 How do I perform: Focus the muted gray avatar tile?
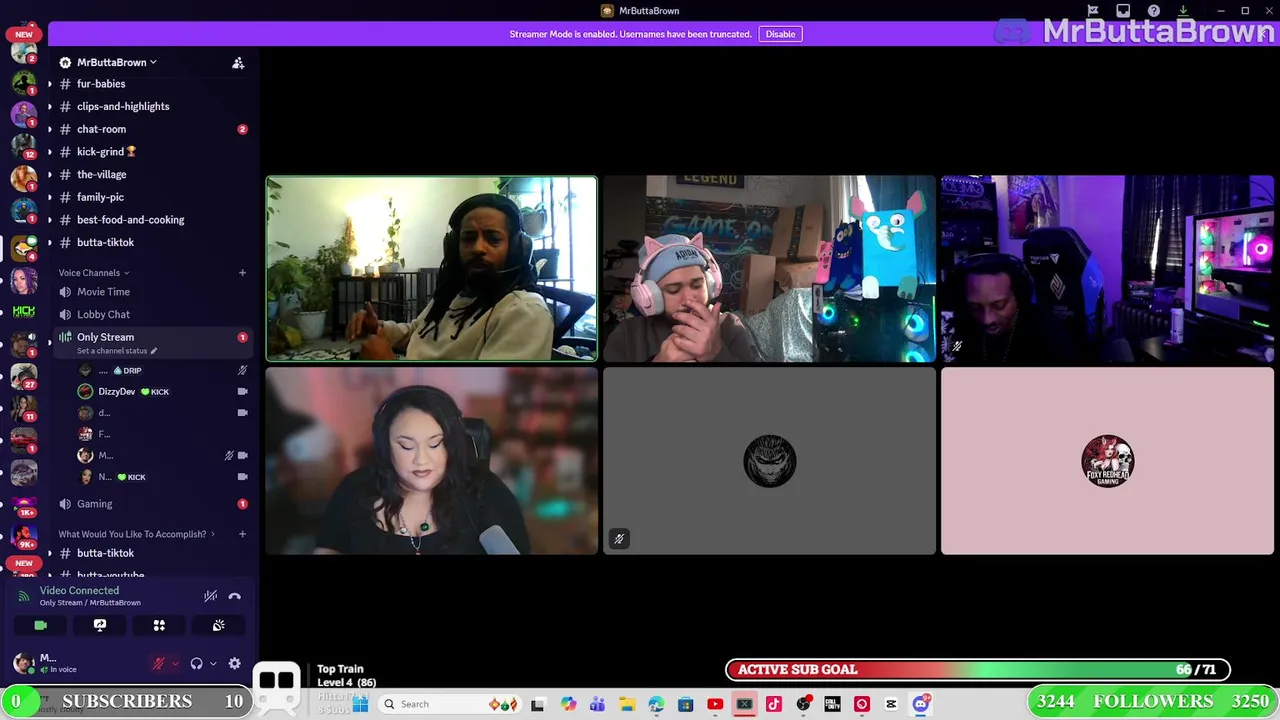tap(769, 461)
